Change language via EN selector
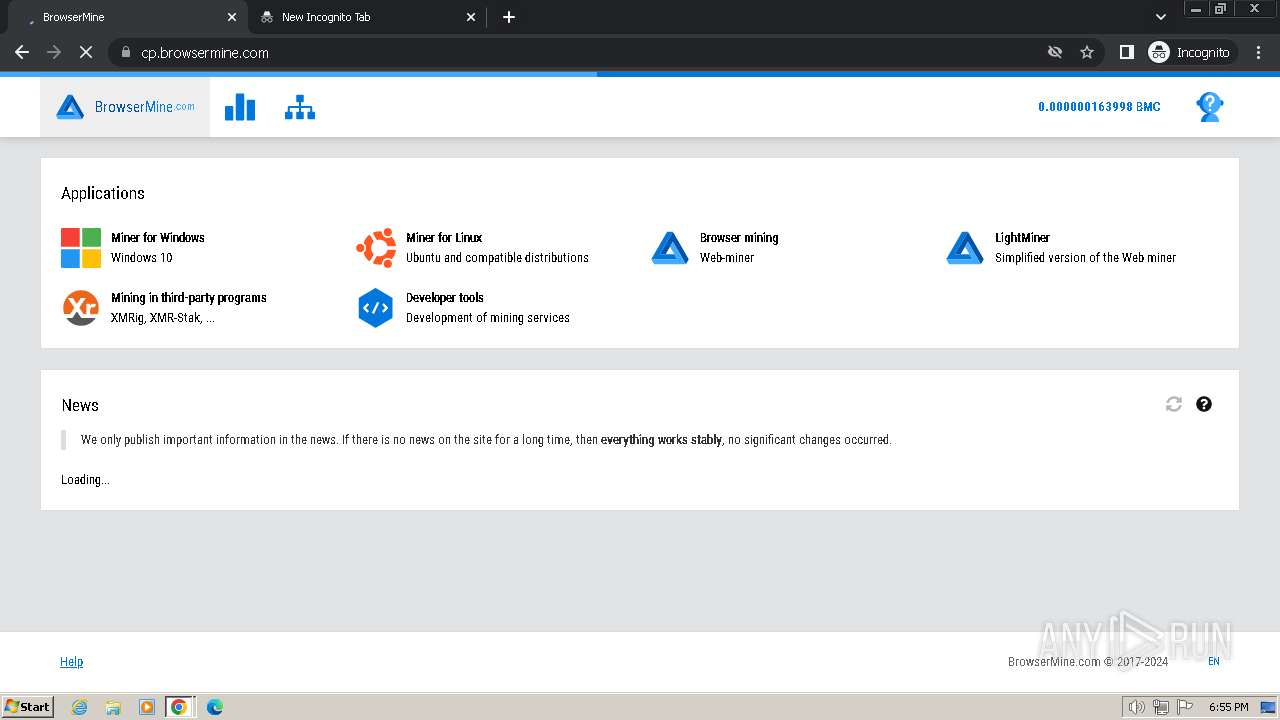Viewport: 1280px width, 720px height. coord(1214,662)
